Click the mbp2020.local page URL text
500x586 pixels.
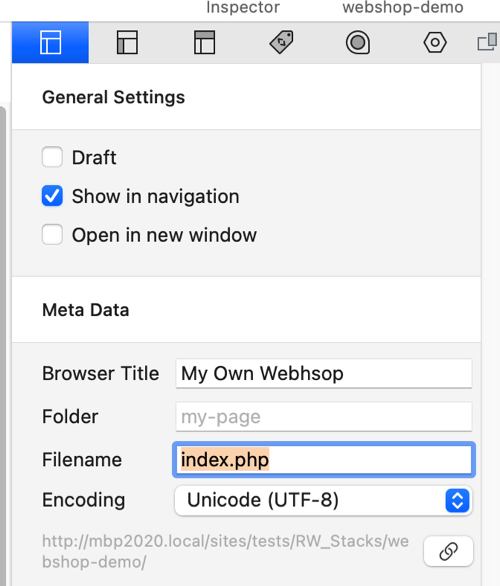pos(225,551)
